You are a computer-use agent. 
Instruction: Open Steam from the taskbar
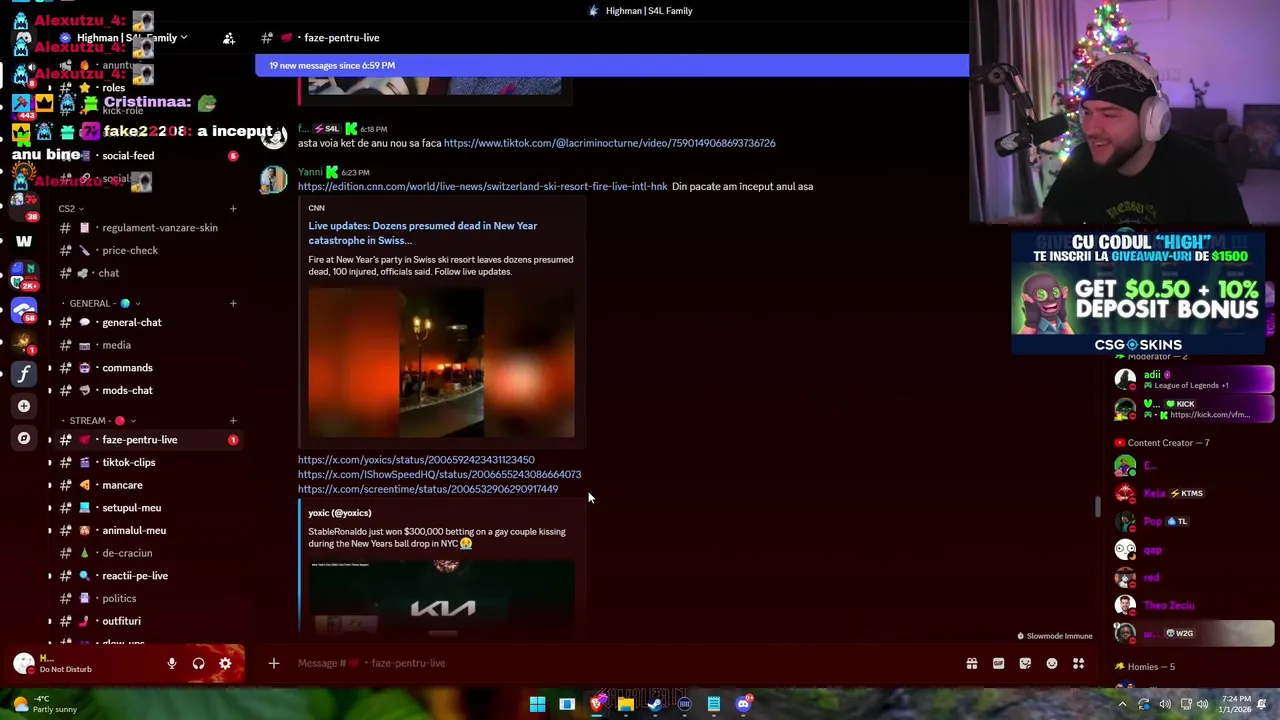tap(655, 704)
